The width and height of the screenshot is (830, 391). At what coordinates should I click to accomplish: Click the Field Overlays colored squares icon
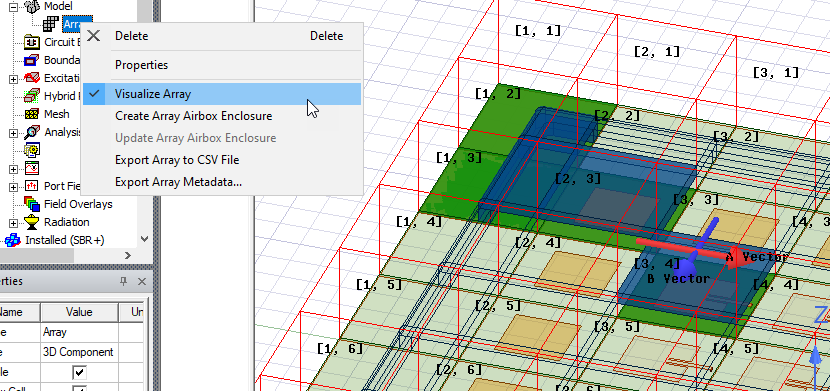coord(32,204)
